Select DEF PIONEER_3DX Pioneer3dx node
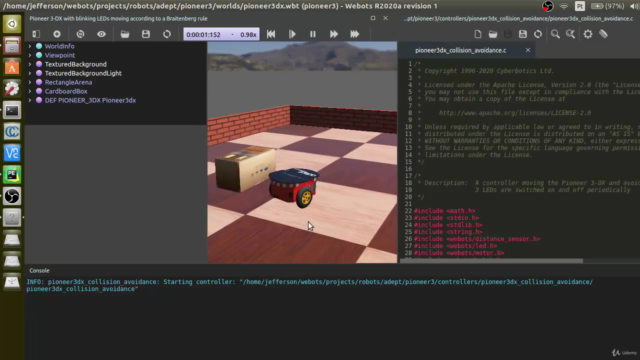The width and height of the screenshot is (640, 360). pos(90,100)
